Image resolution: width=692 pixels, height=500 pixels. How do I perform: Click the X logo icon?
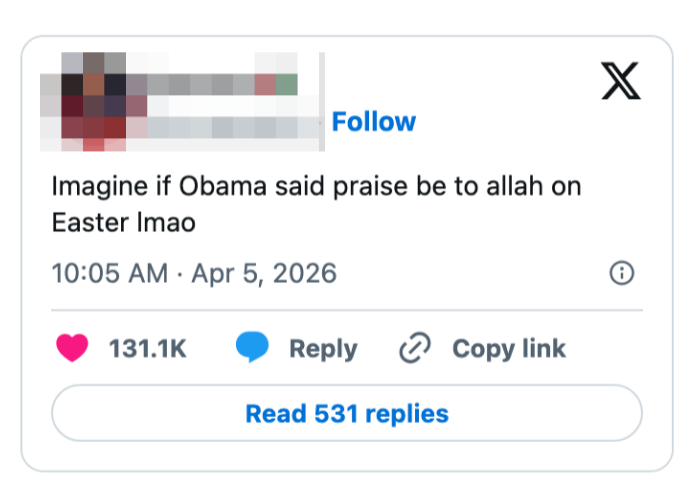click(x=620, y=80)
